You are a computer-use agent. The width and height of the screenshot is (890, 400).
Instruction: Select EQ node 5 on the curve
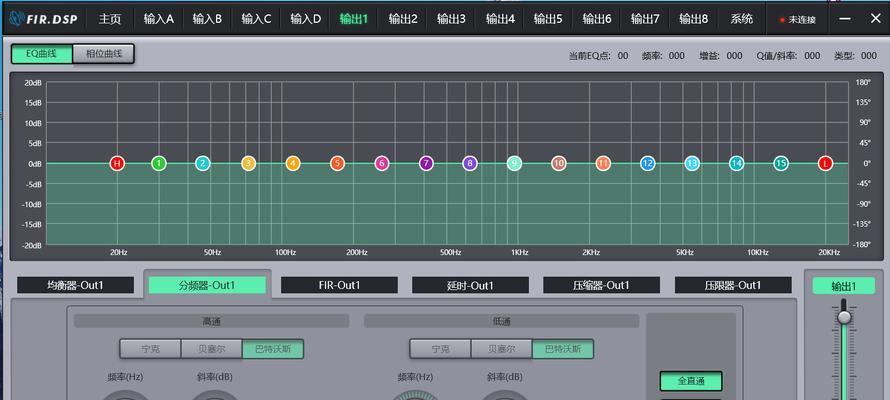(x=337, y=163)
